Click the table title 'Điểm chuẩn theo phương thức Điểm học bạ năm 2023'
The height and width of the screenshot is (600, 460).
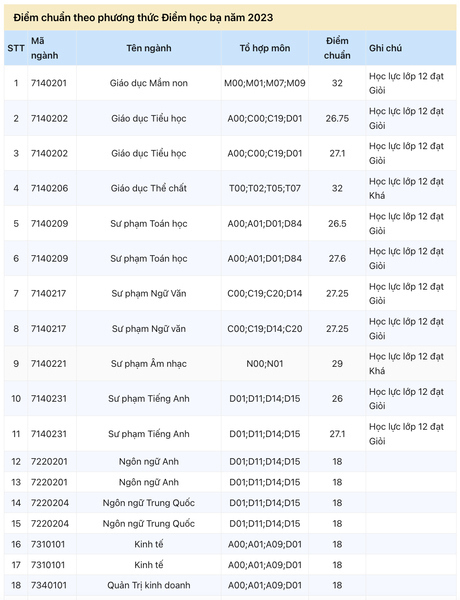point(143,18)
